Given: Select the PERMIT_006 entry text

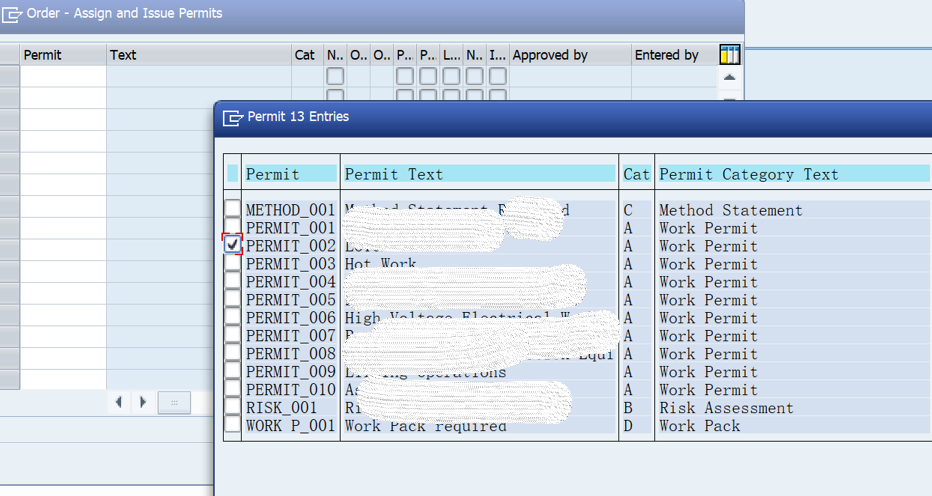Looking at the screenshot, I should [291, 318].
